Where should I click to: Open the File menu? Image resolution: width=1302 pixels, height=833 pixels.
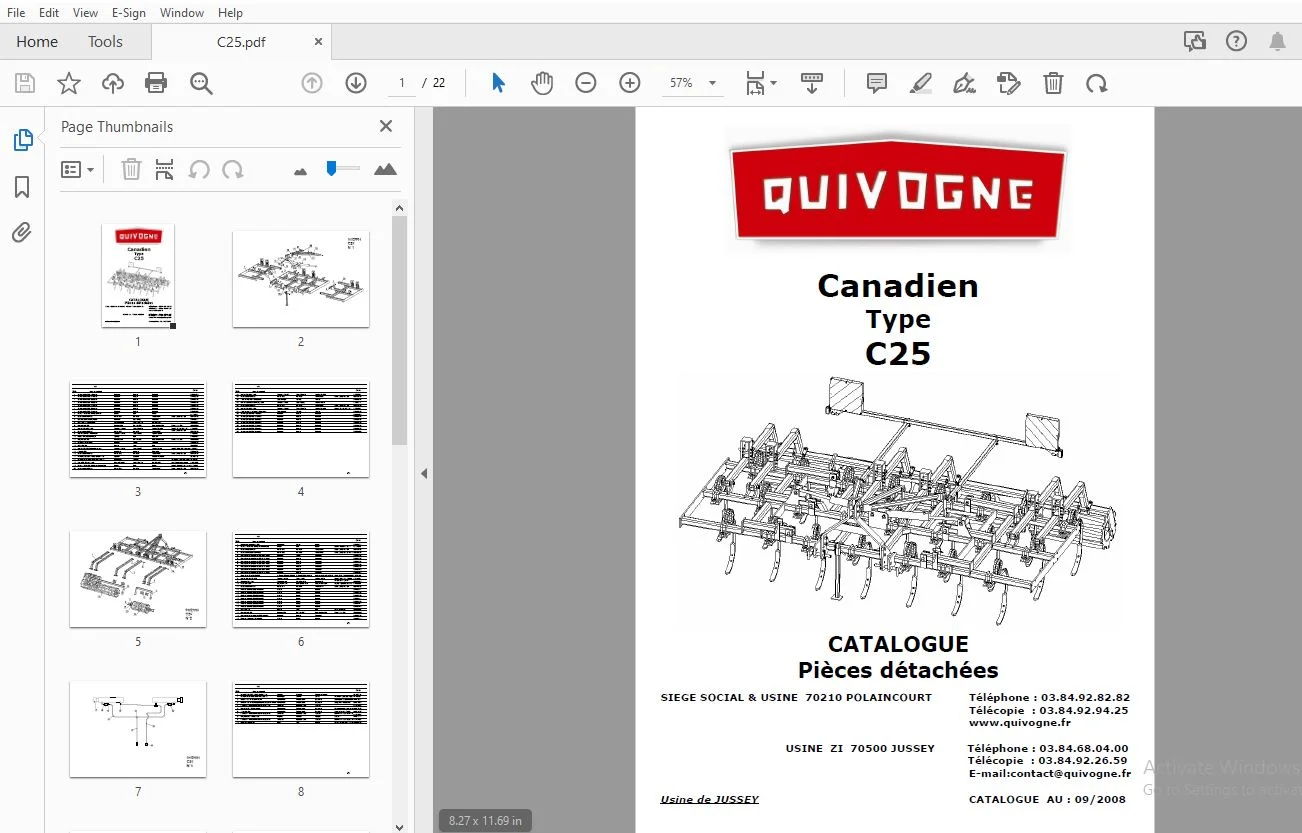[x=16, y=13]
